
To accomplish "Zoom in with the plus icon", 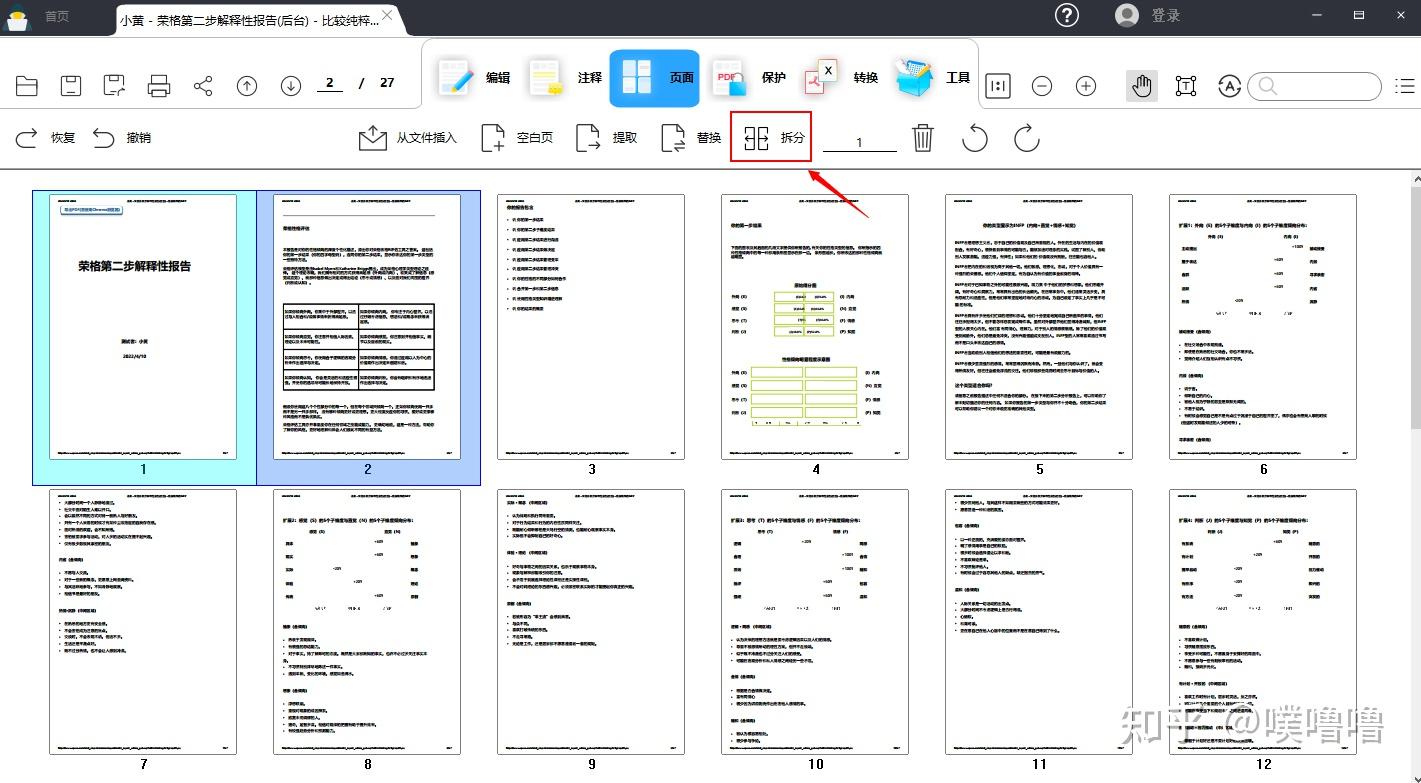I will click(x=1086, y=86).
